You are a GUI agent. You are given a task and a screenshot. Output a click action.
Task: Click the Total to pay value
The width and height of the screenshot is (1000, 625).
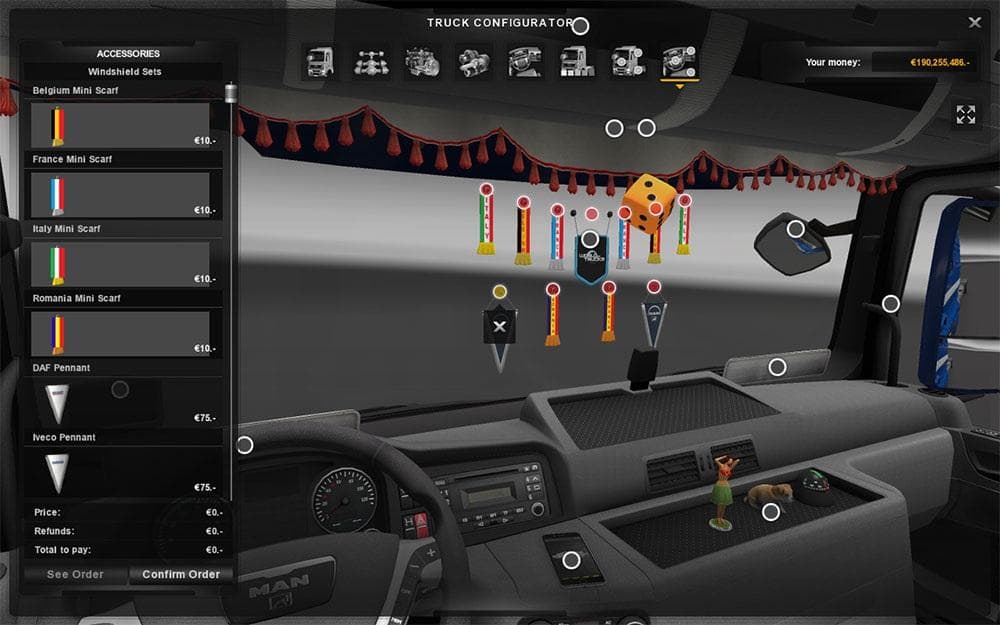coord(212,550)
